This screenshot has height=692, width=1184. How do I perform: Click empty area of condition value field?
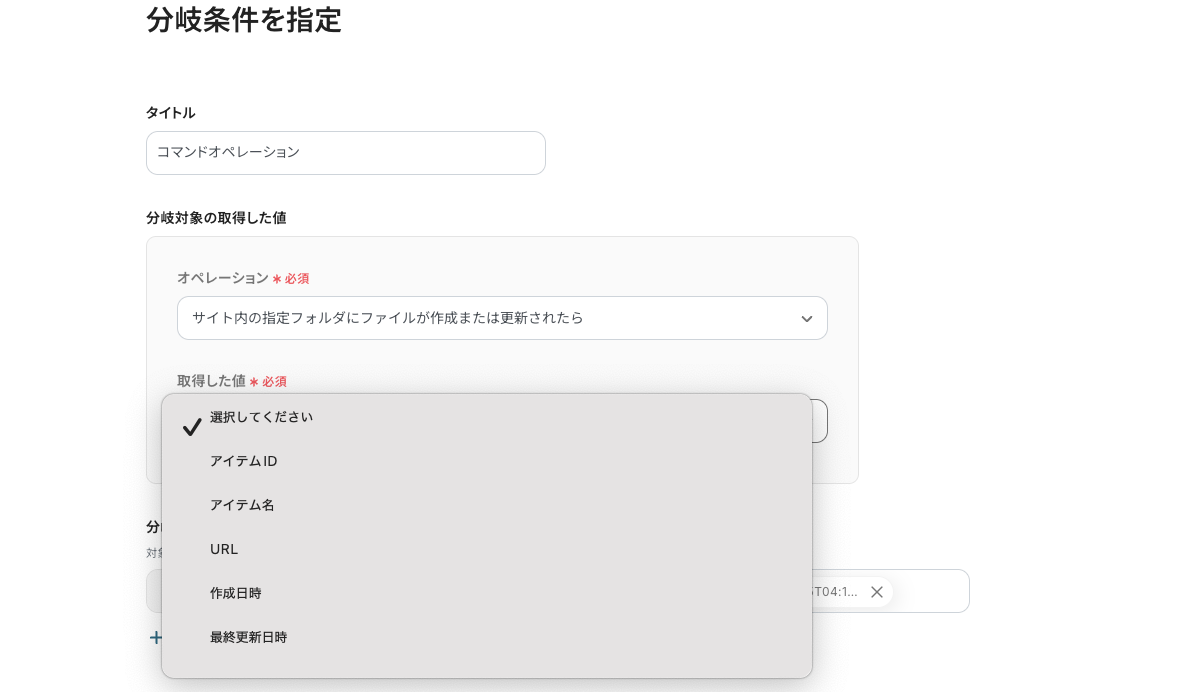(932, 591)
